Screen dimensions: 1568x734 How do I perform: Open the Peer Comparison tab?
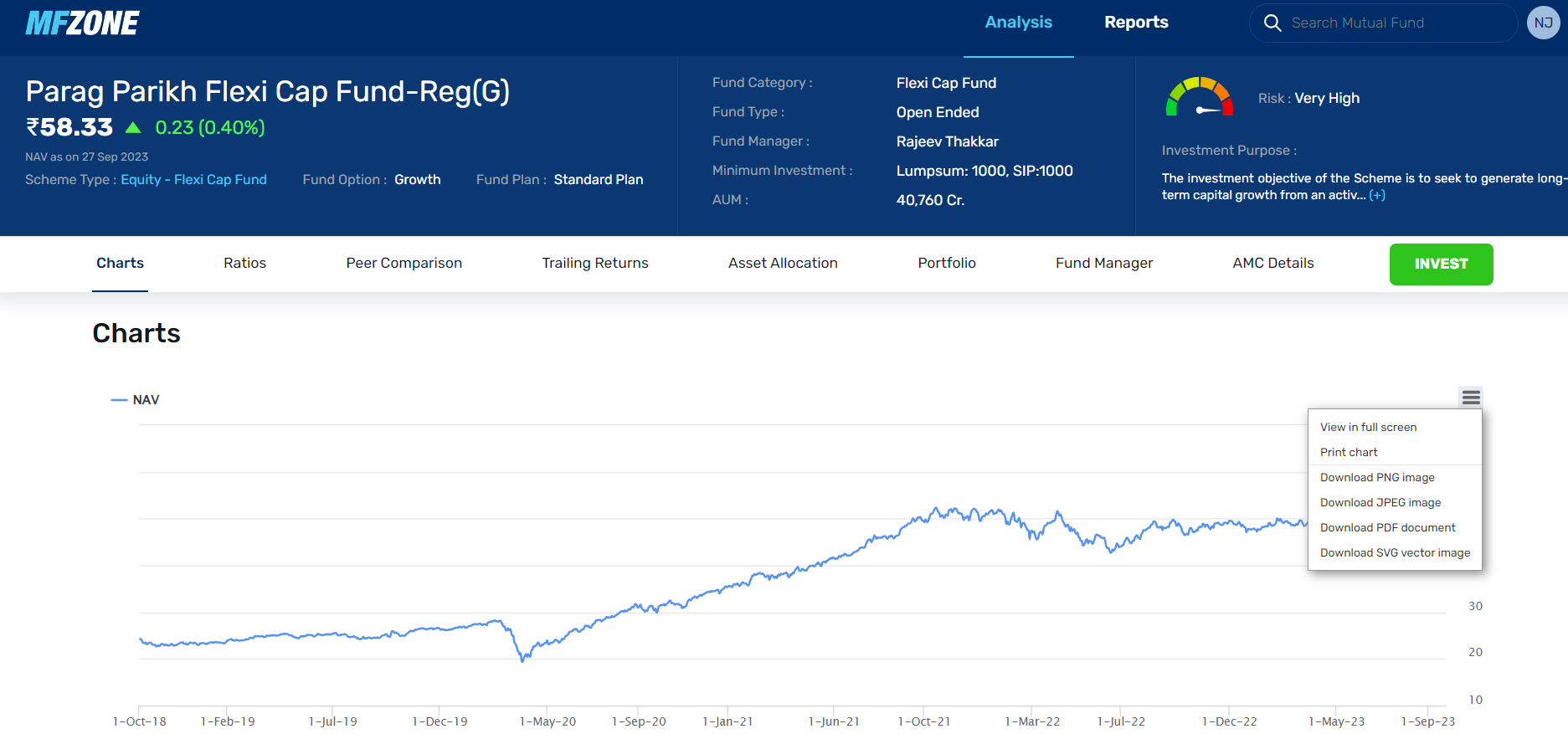click(x=404, y=263)
